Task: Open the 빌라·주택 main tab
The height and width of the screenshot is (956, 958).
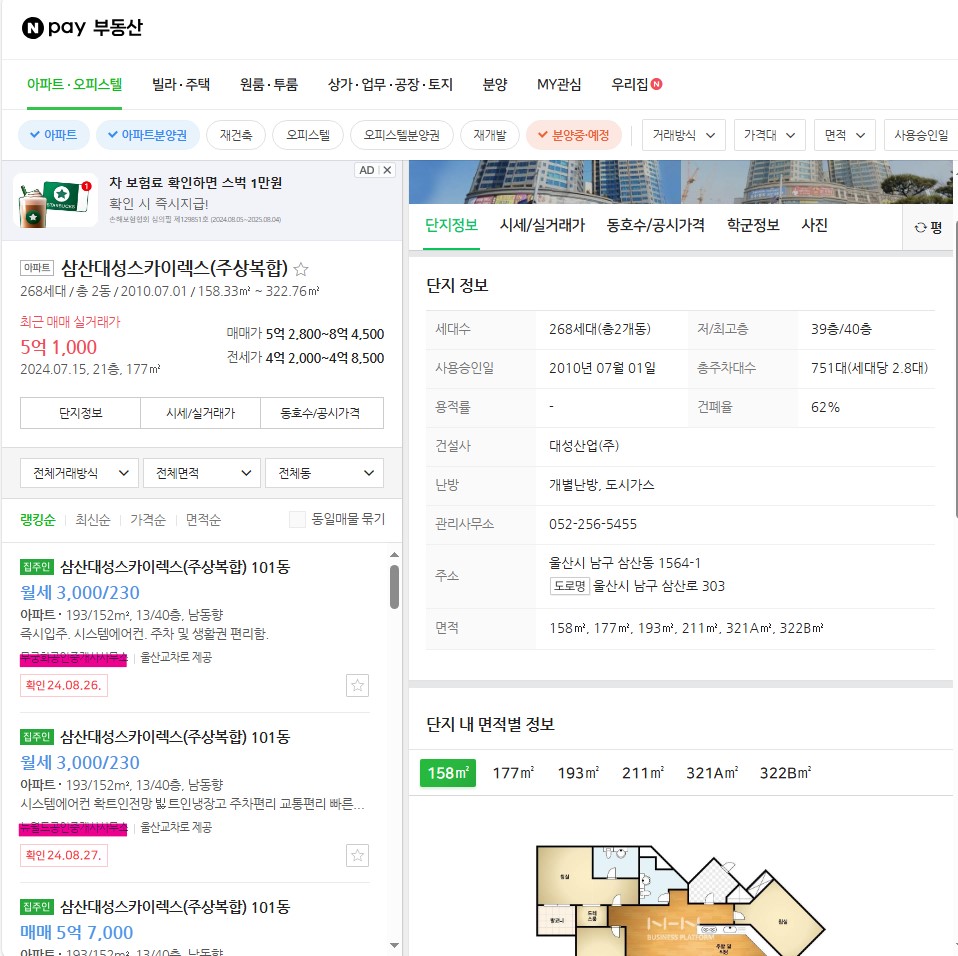Action: click(x=181, y=84)
